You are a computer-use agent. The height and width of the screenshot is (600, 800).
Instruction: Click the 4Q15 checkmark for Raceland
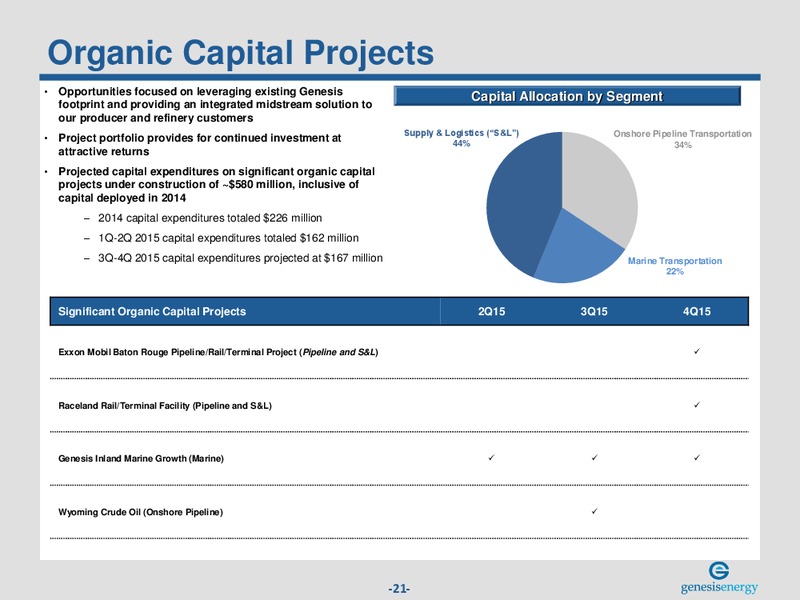697,405
